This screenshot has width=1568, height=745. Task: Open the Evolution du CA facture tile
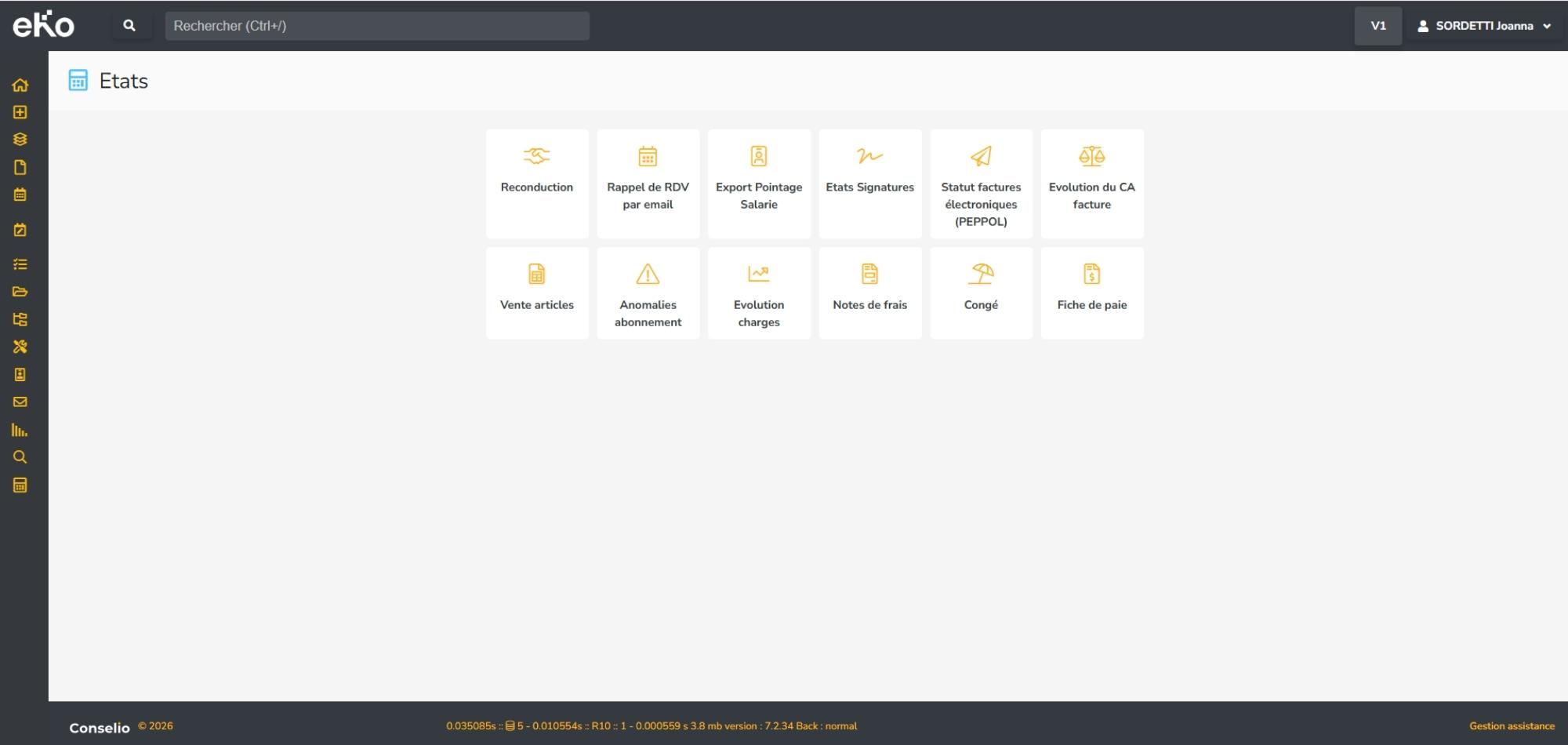1092,184
